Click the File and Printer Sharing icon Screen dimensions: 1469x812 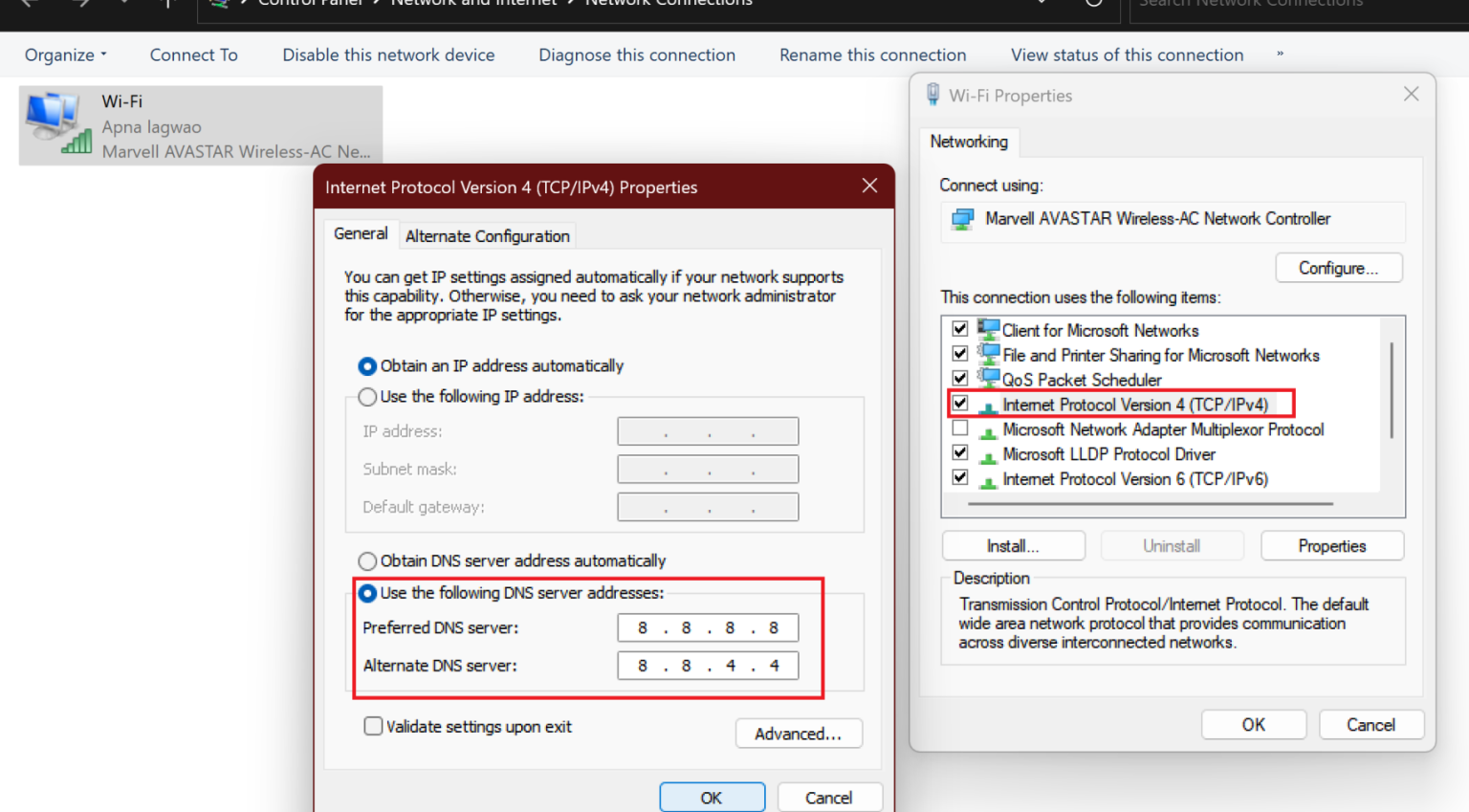988,355
